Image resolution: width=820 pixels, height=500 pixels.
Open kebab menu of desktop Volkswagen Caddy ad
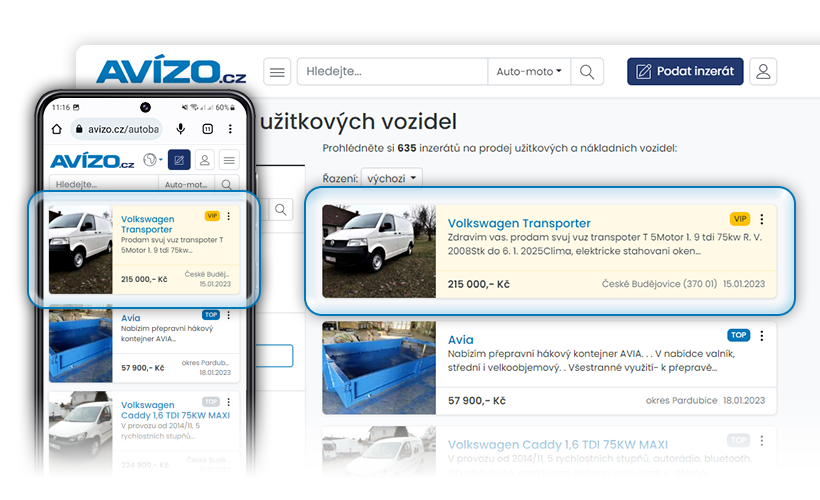pos(761,441)
